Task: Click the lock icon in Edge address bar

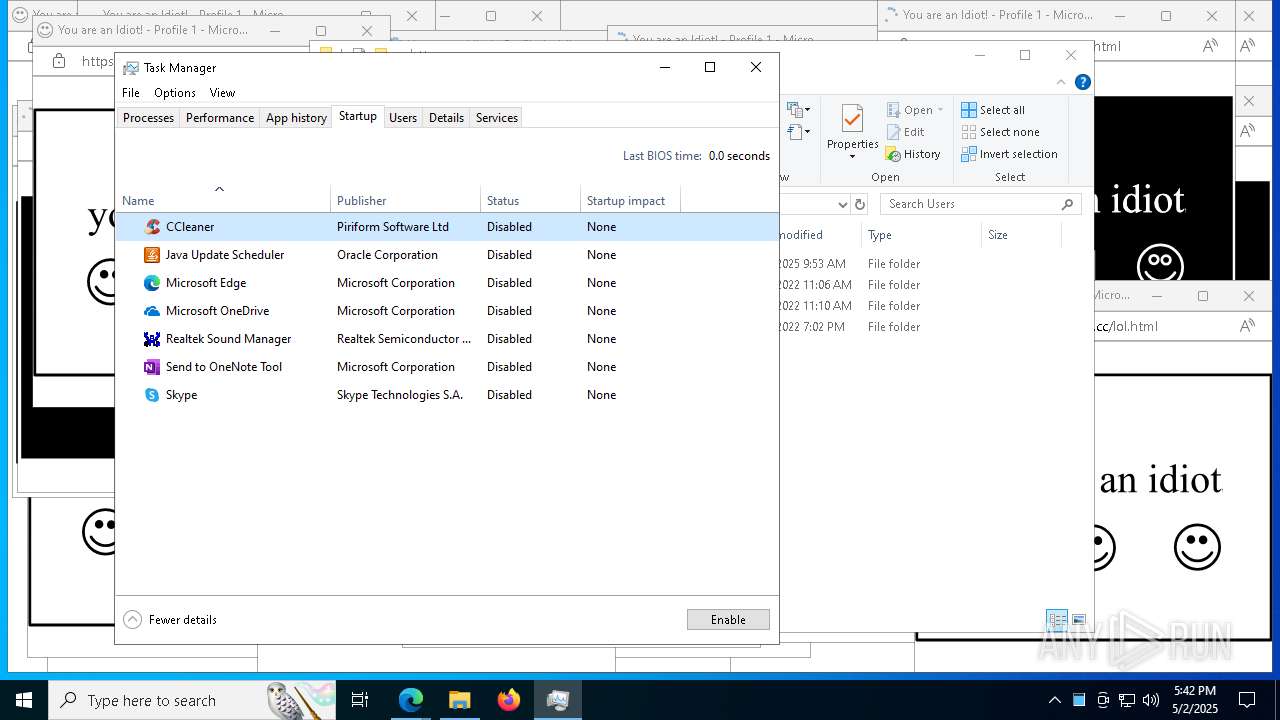Action: coord(58,62)
